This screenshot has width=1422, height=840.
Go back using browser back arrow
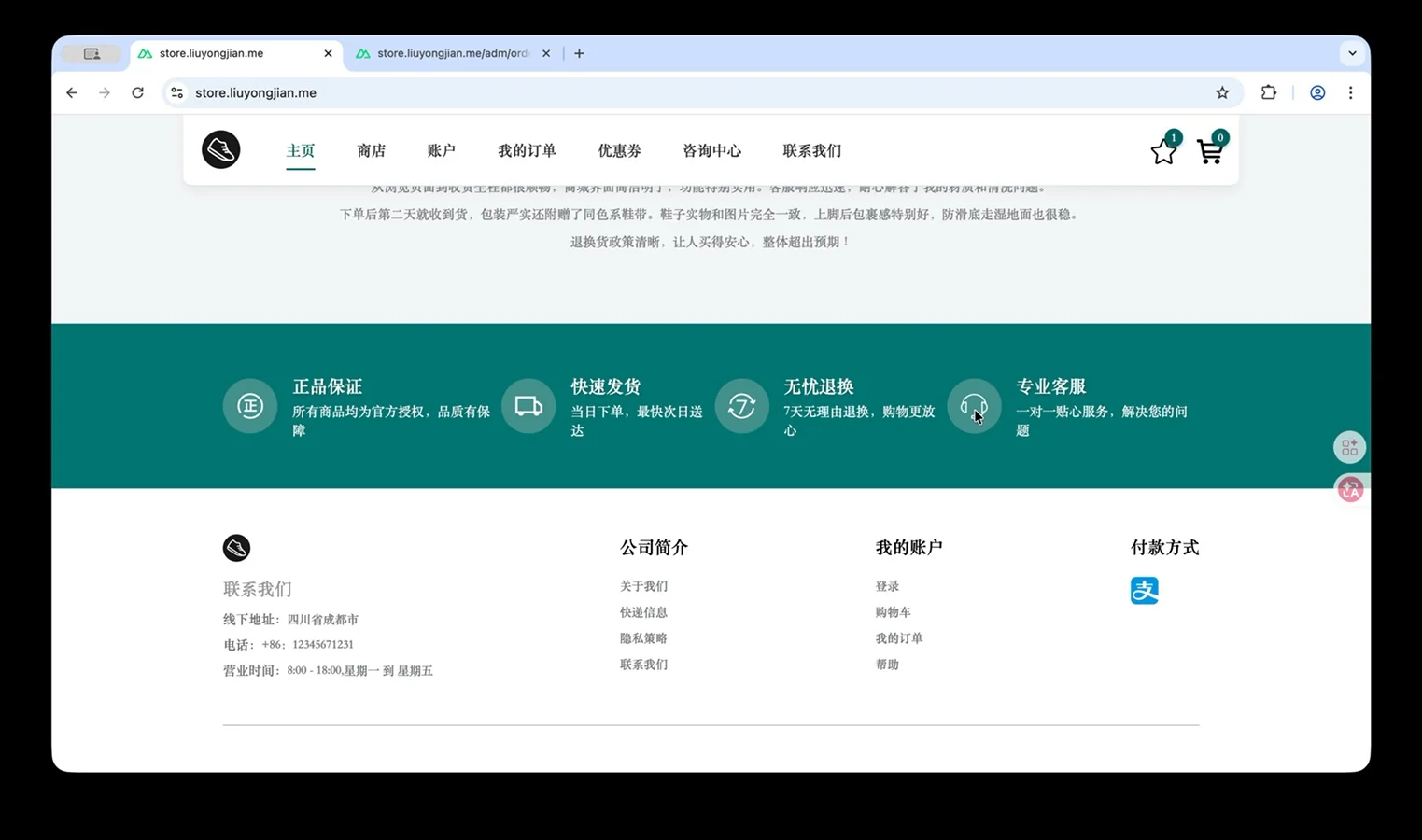click(x=72, y=92)
